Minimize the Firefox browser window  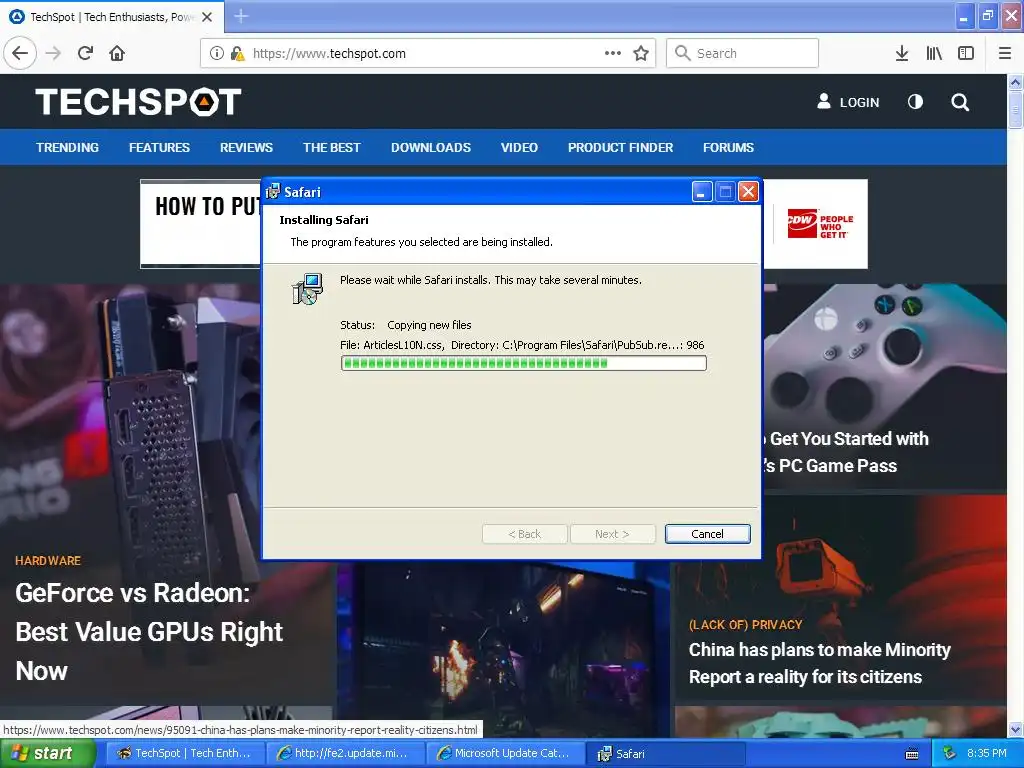pyautogui.click(x=963, y=16)
